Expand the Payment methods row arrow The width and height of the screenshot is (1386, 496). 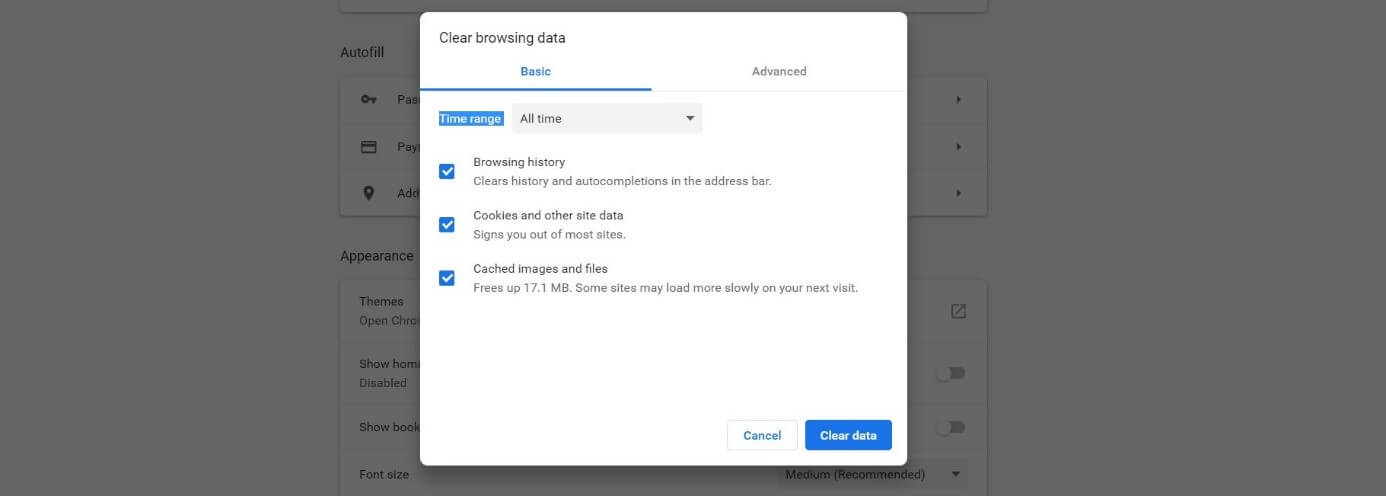958,146
